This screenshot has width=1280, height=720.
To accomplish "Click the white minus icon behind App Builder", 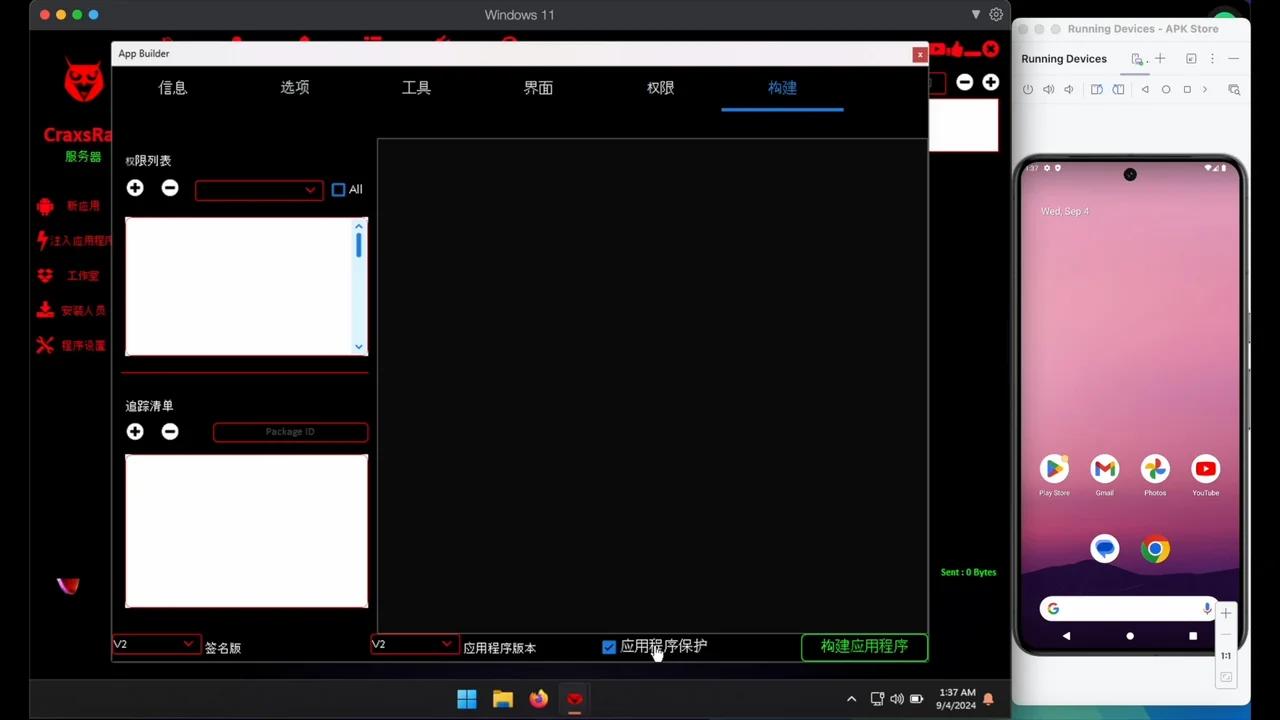I will point(965,82).
